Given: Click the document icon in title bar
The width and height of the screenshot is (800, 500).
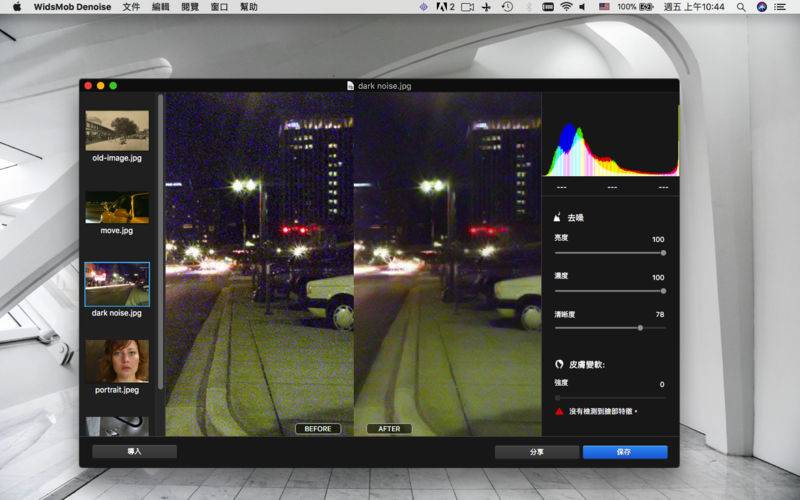Looking at the screenshot, I should point(351,86).
